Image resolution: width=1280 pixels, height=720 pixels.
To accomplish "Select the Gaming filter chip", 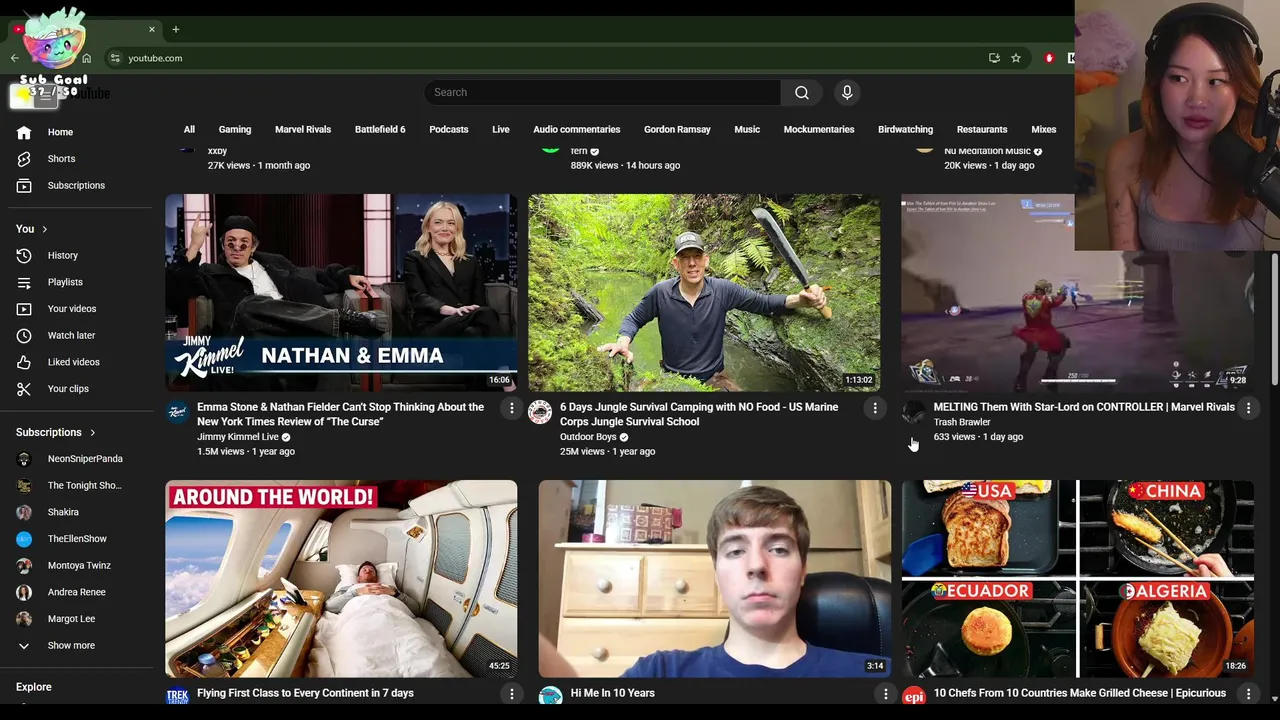I will (235, 129).
